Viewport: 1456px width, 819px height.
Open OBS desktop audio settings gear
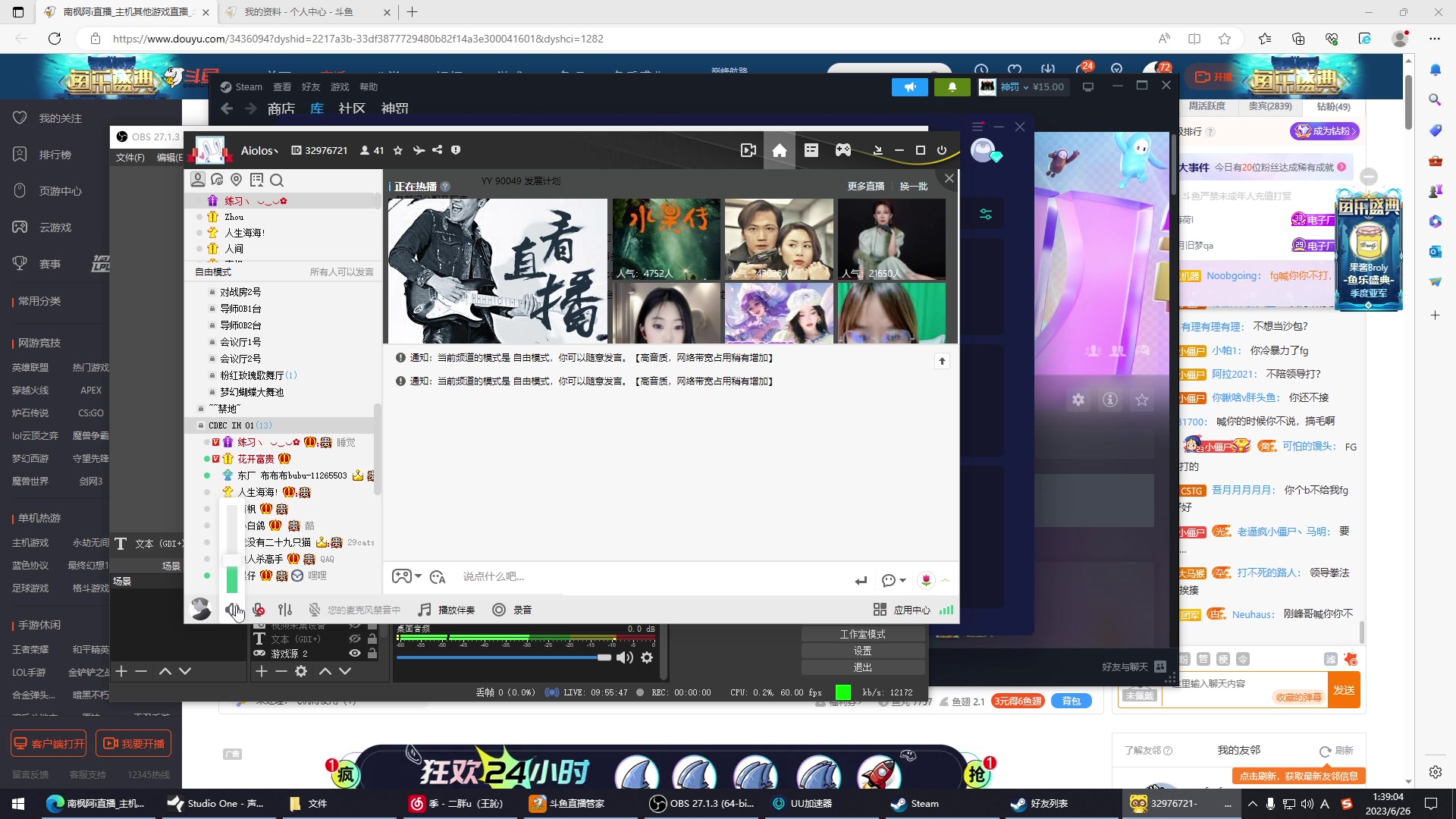pos(647,657)
